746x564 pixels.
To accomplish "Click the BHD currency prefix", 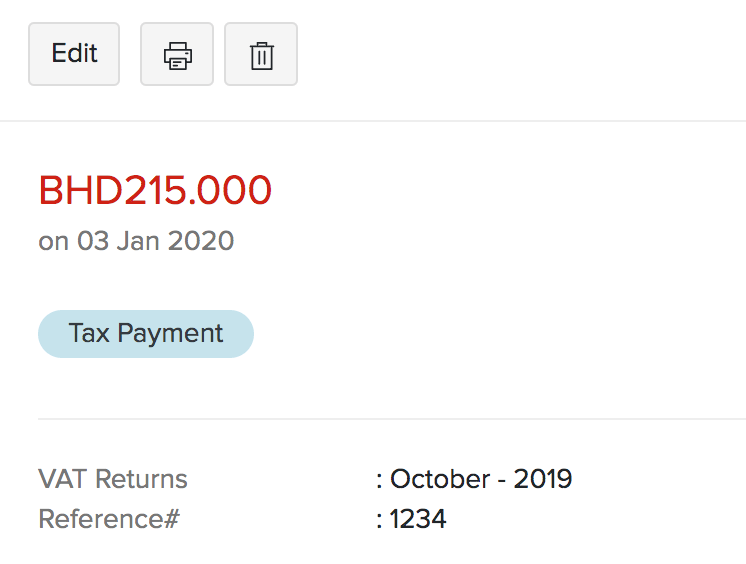I will coord(79,190).
